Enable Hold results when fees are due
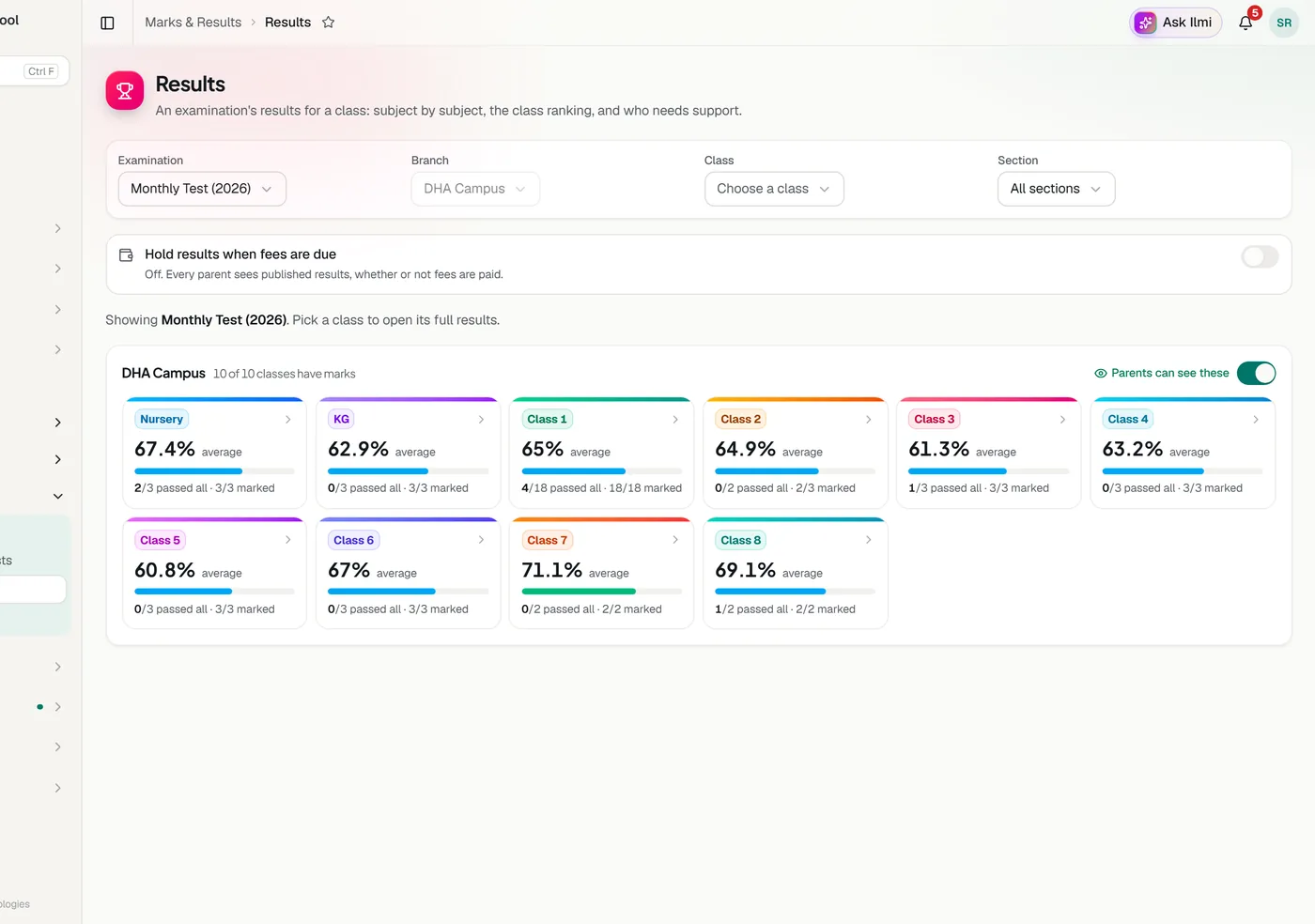 1260,257
